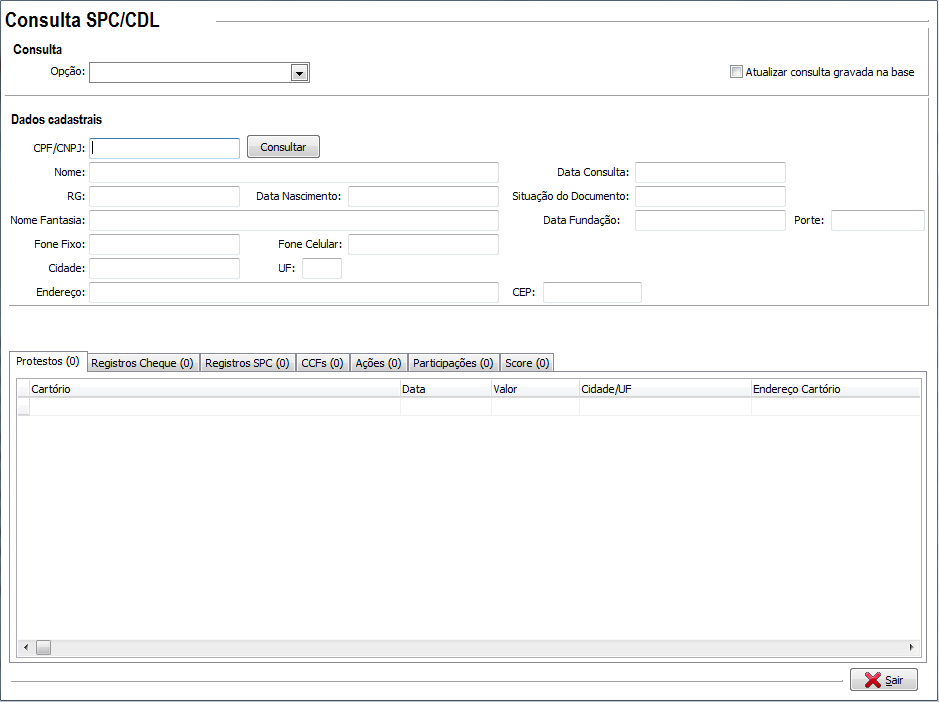Screen dimensions: 939x702
Task: Switch to the Registros Cheque tab
Action: (142, 363)
